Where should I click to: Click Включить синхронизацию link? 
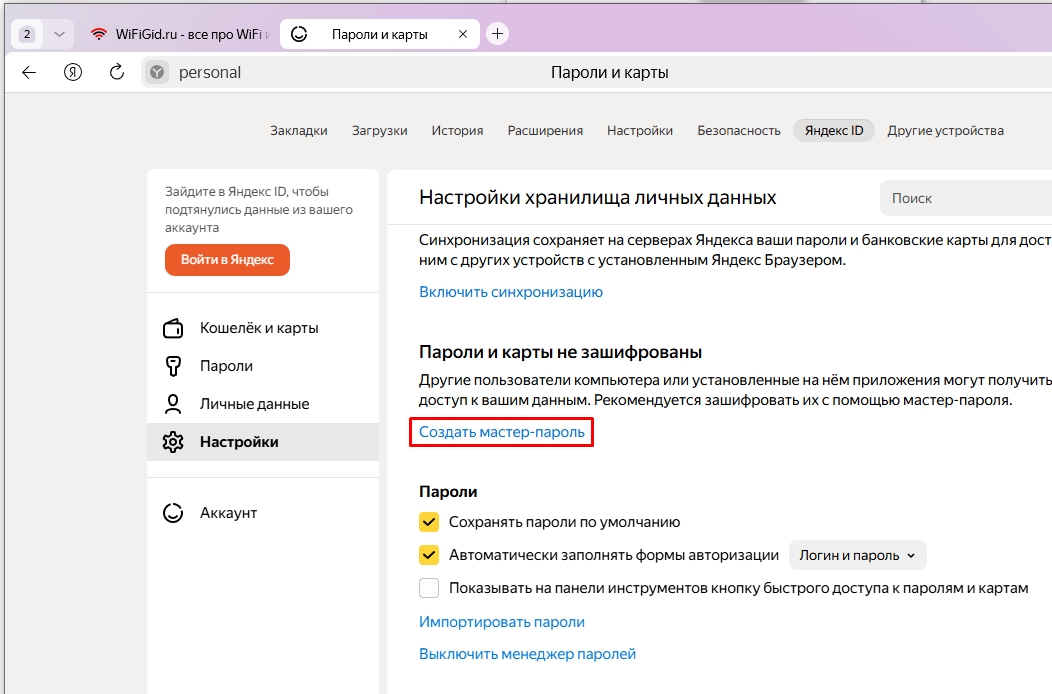[x=511, y=292]
